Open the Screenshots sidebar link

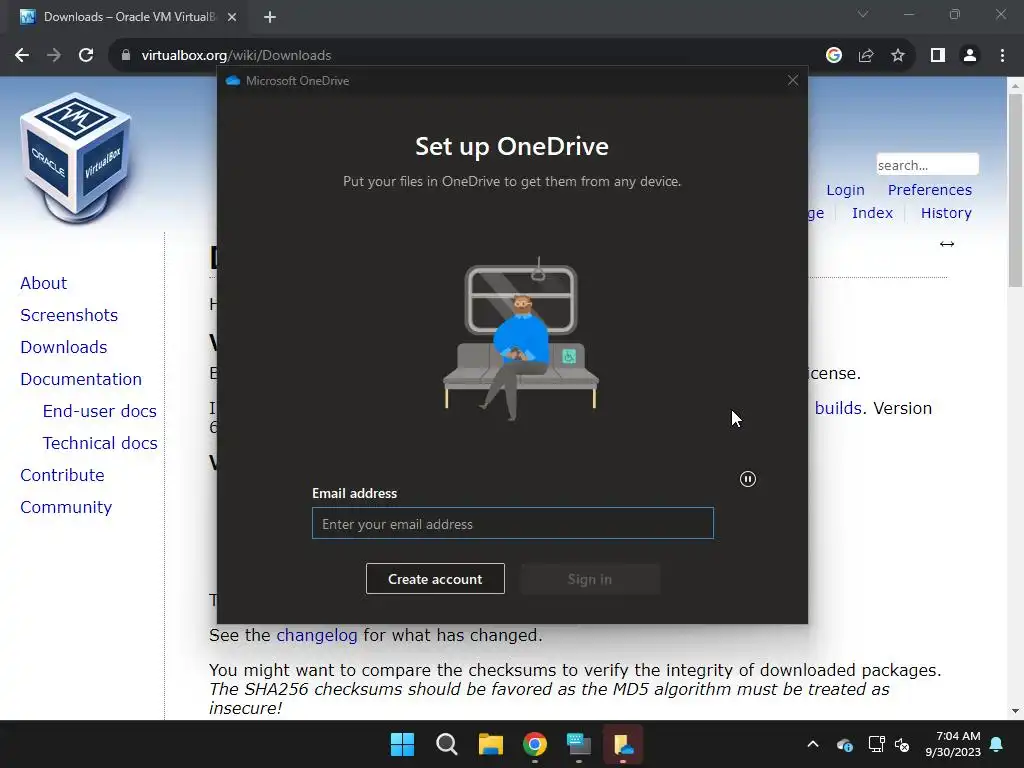(x=69, y=315)
